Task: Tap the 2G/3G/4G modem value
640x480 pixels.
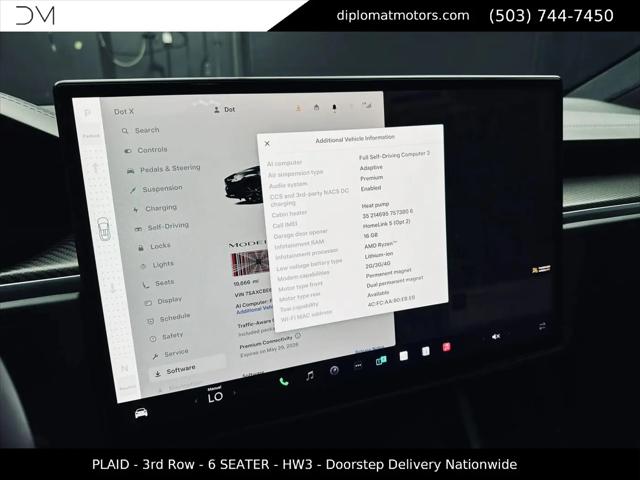Action: click(x=378, y=265)
